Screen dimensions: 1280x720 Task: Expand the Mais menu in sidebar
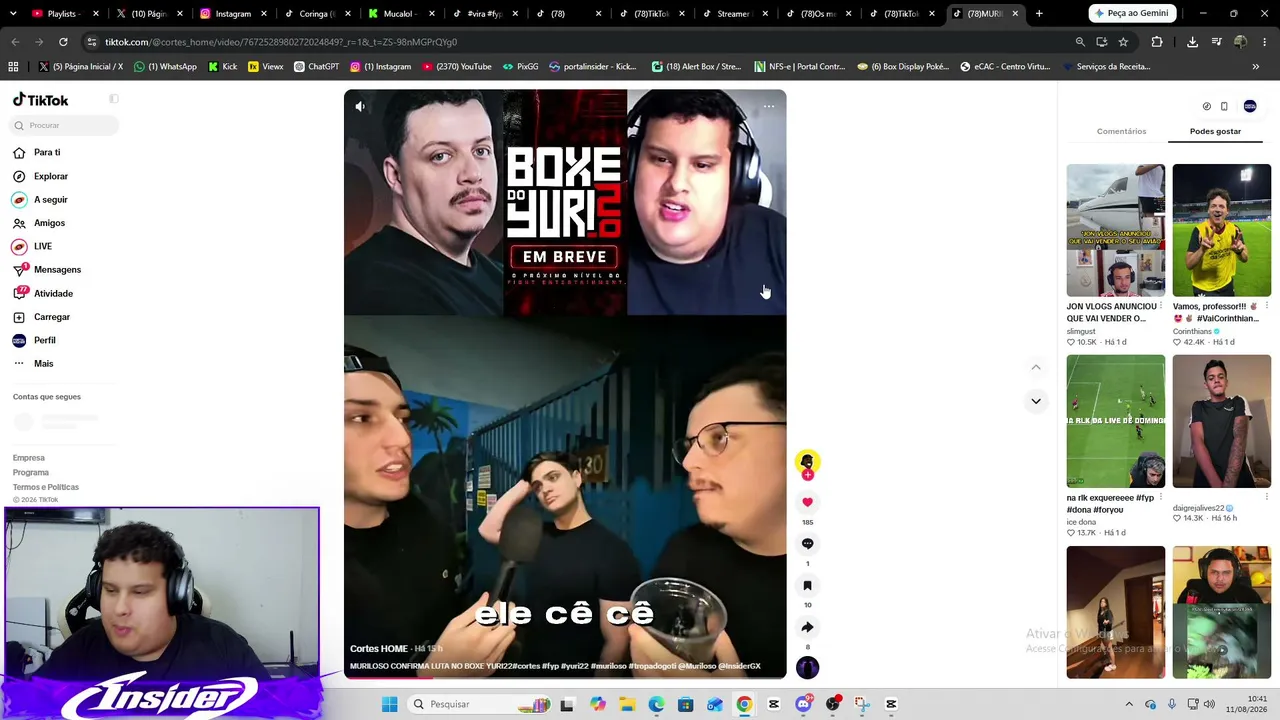click(44, 363)
